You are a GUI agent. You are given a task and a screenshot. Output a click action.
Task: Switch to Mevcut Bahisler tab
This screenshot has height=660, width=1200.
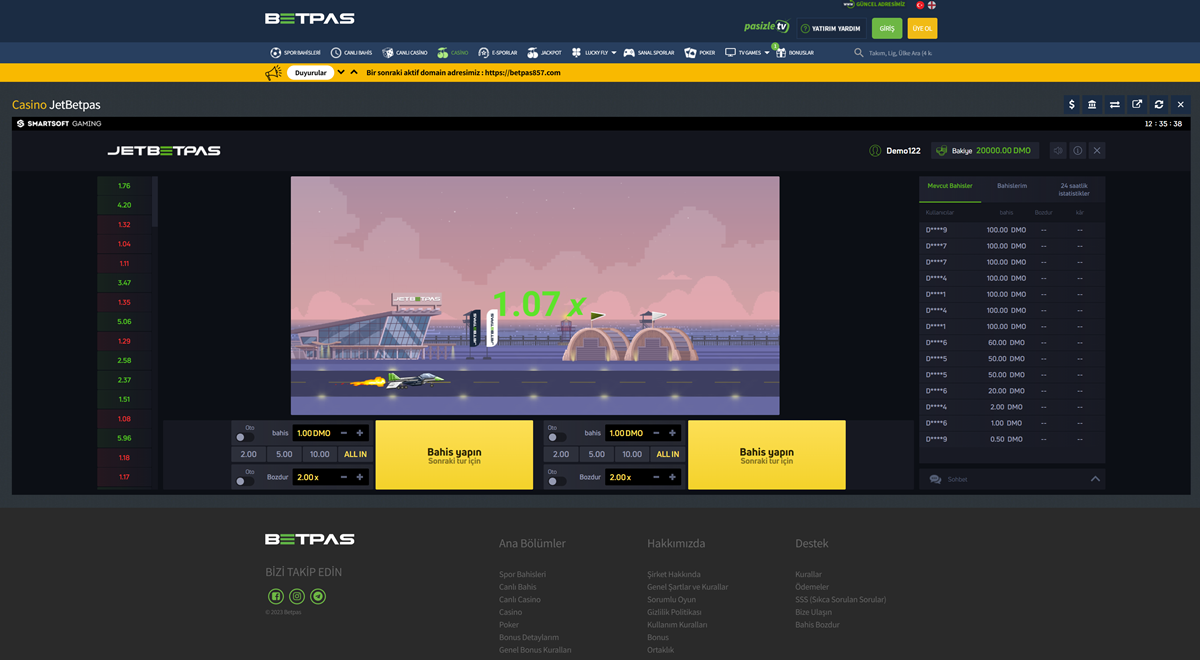[950, 186]
